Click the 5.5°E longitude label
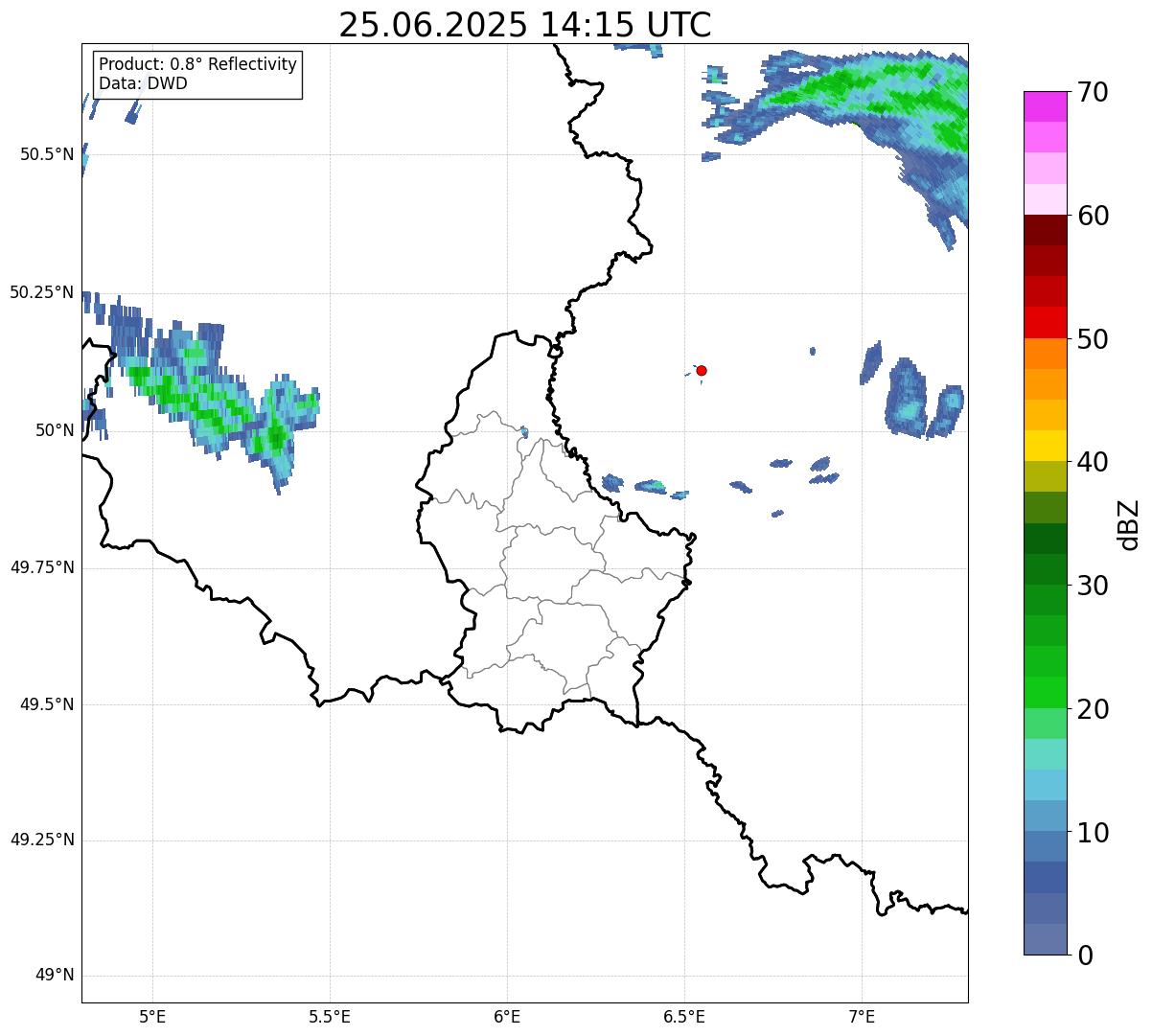The image size is (1152, 1036). click(330, 1016)
